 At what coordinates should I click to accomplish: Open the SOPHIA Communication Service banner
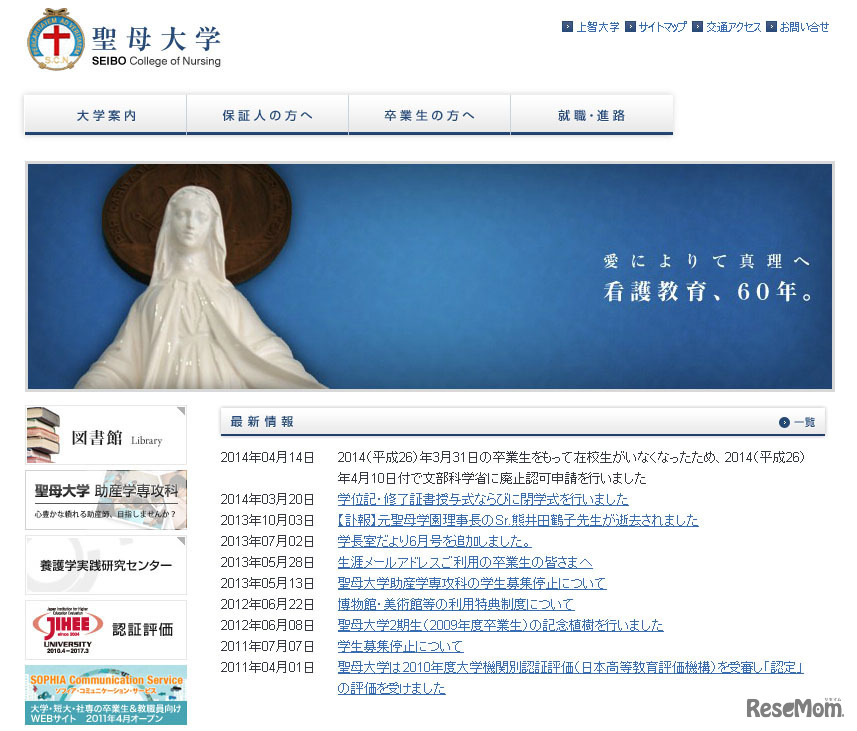106,695
